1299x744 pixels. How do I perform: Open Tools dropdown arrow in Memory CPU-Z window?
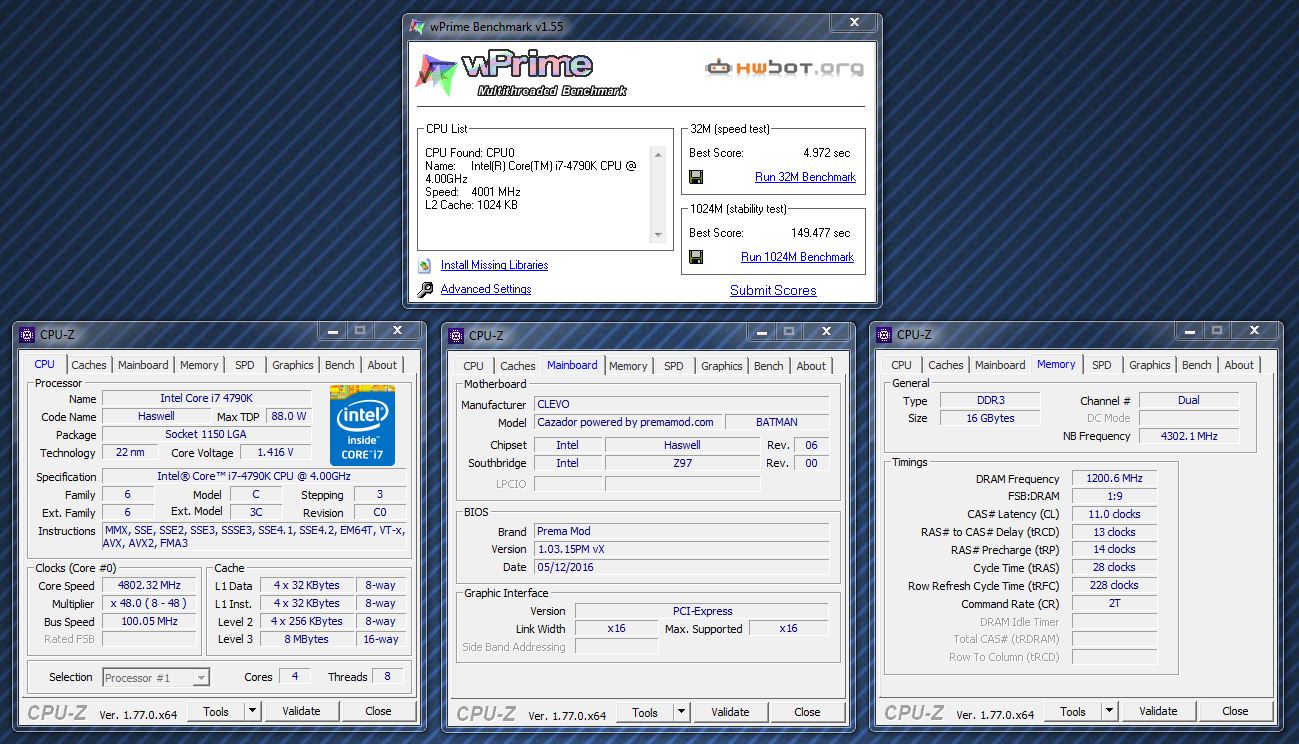[1109, 711]
